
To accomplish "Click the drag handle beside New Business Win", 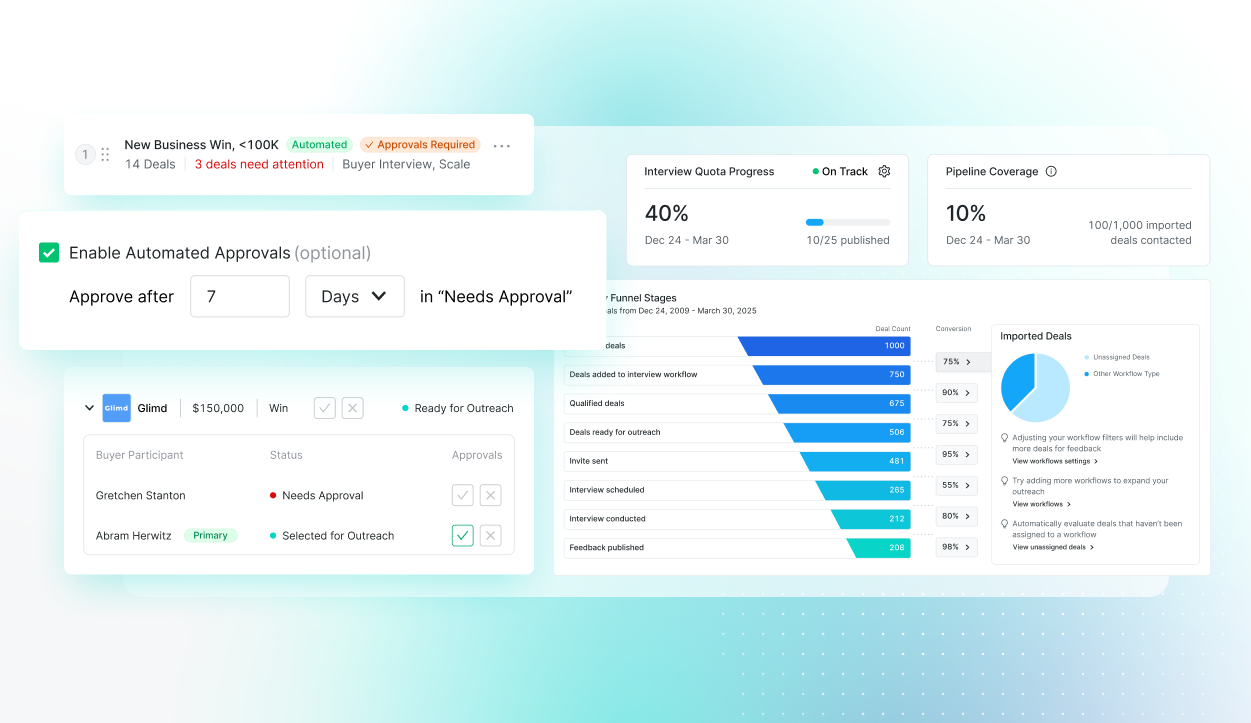I will pyautogui.click(x=105, y=155).
